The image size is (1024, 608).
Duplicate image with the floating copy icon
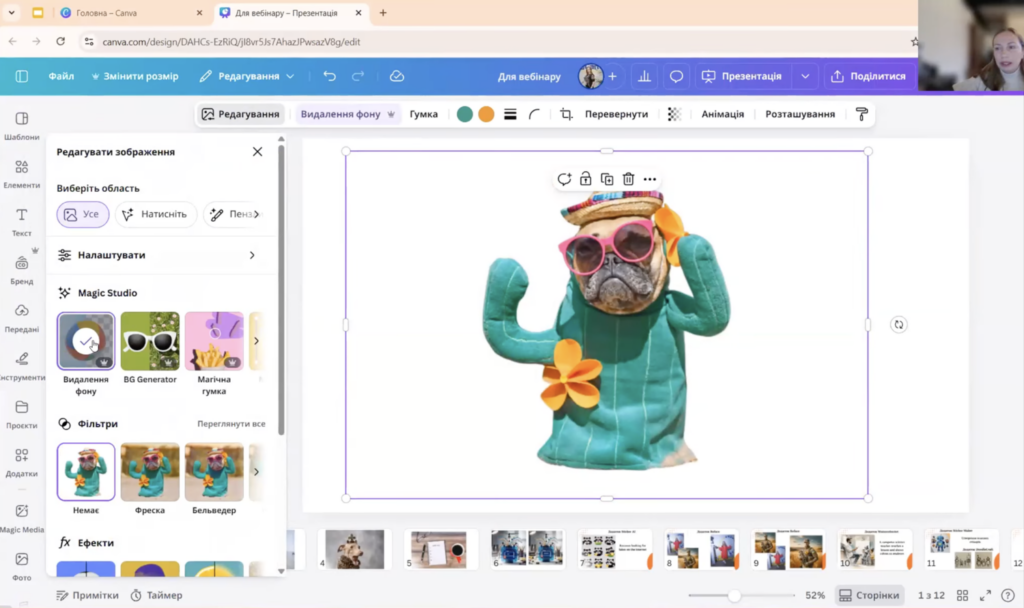click(x=607, y=179)
